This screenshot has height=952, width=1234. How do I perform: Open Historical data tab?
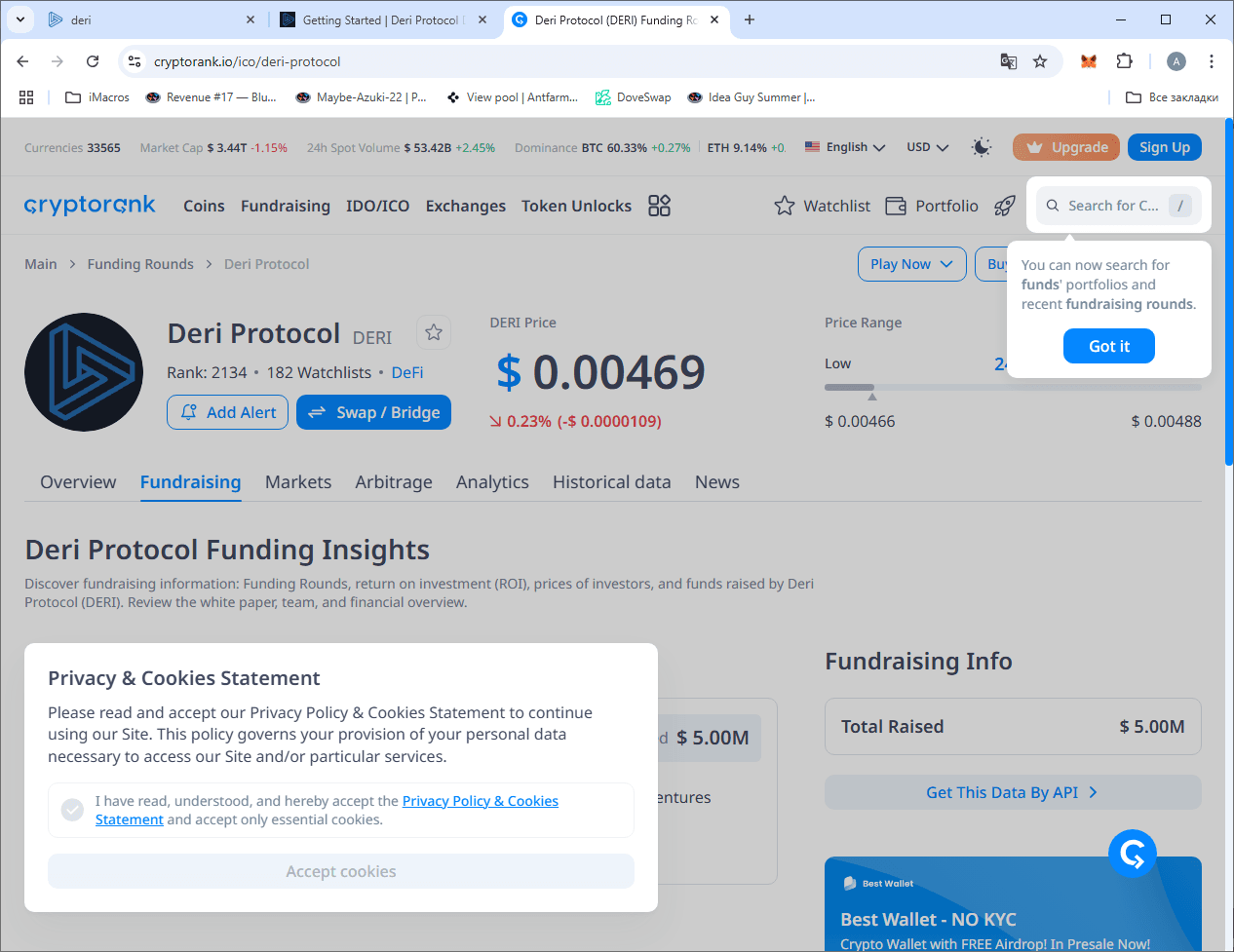tap(612, 482)
